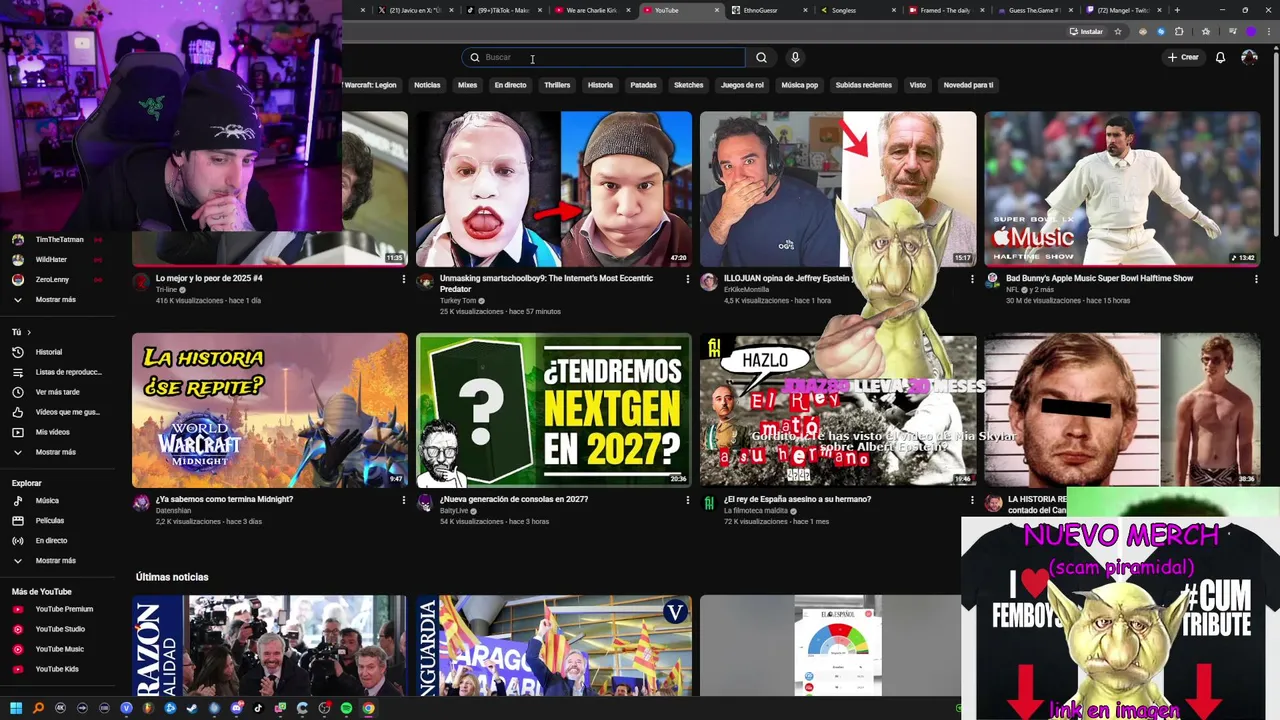This screenshot has height=720, width=1280.
Task: Open YouTube Studio link
Action: (x=55, y=629)
